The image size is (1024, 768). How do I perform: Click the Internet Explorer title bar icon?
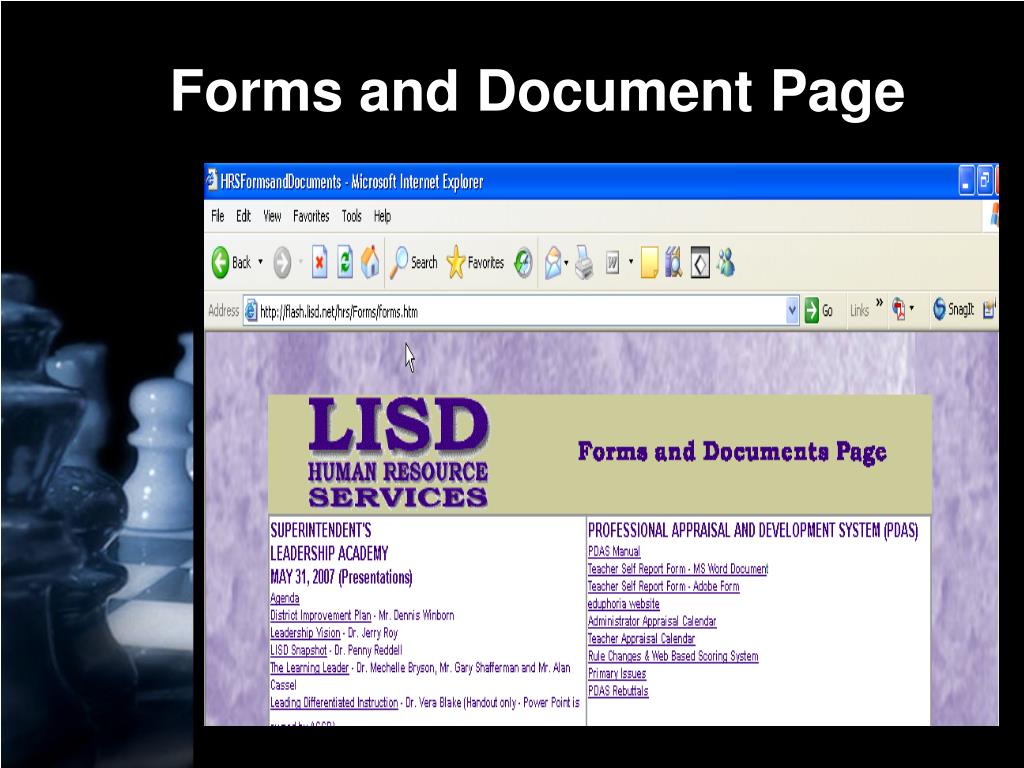click(212, 180)
